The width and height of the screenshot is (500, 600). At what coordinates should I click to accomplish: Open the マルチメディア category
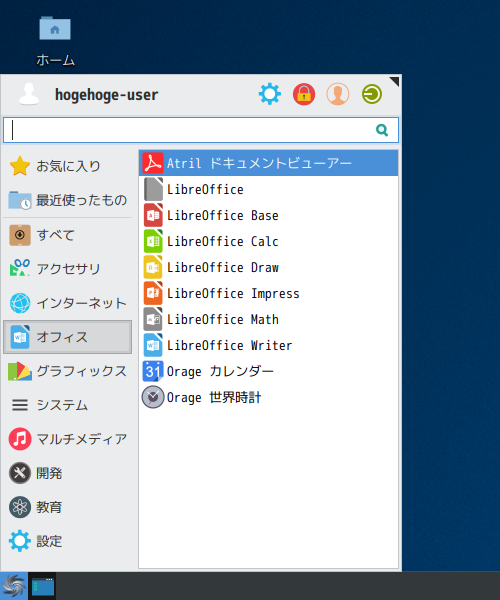pos(68,439)
